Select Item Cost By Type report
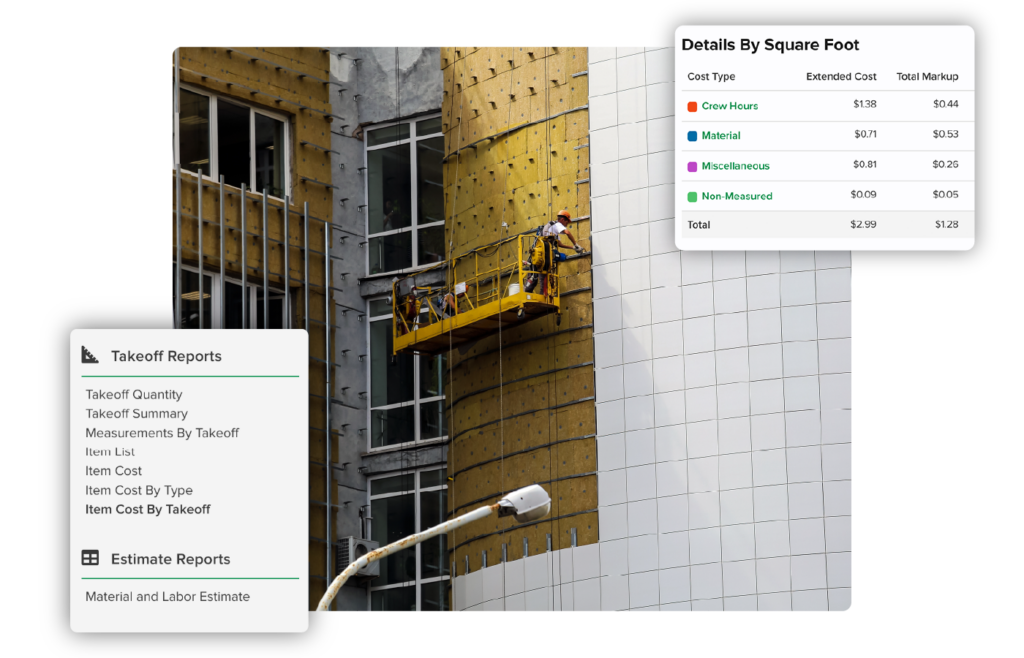Image resolution: width=1024 pixels, height=658 pixels. 139,490
